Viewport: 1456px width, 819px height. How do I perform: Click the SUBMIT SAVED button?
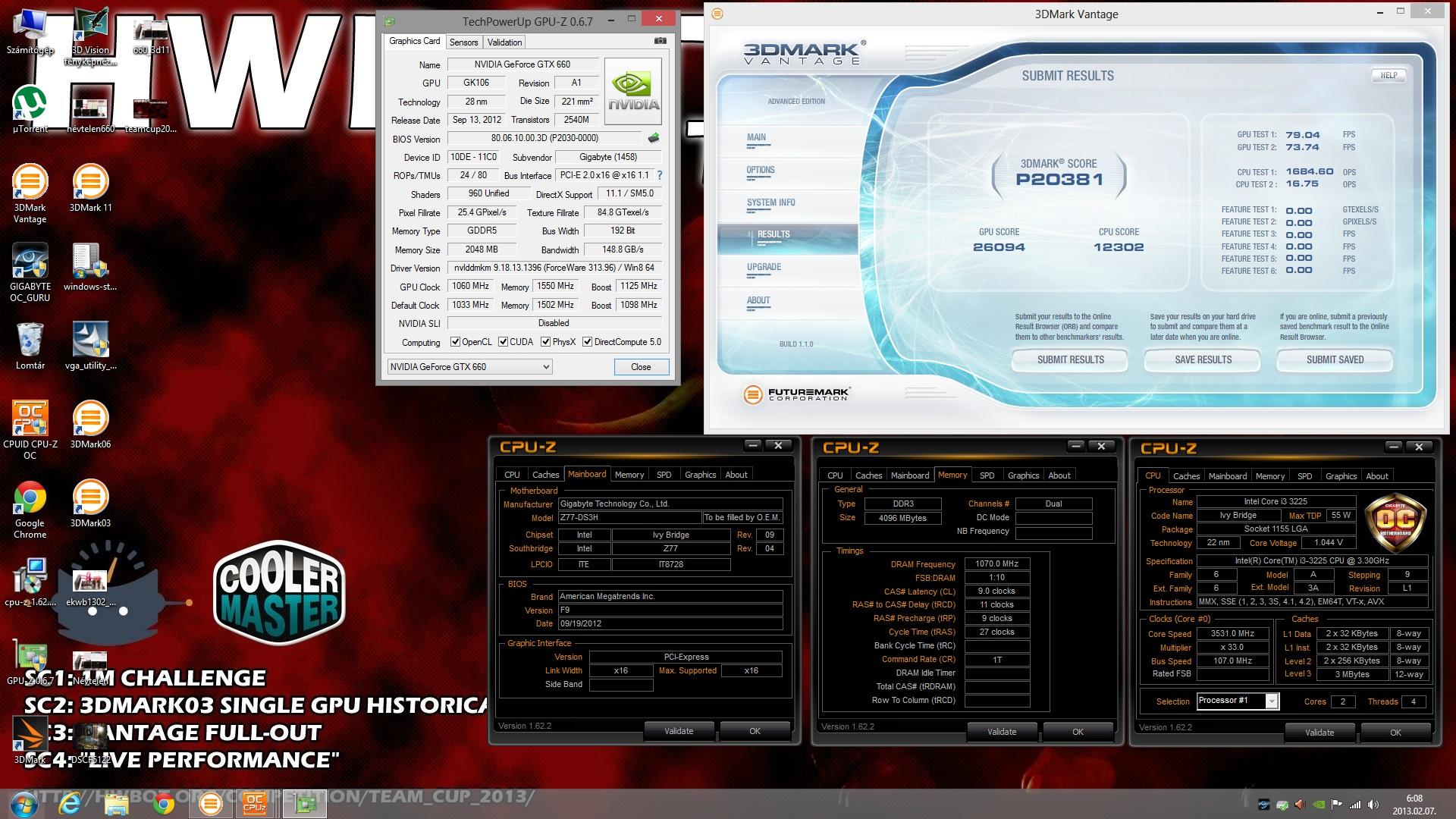pyautogui.click(x=1335, y=359)
